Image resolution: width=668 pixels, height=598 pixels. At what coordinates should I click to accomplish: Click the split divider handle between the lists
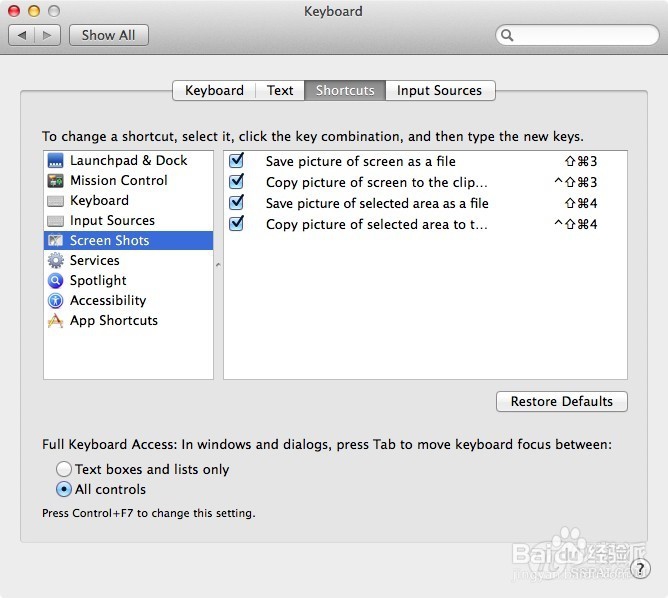218,265
